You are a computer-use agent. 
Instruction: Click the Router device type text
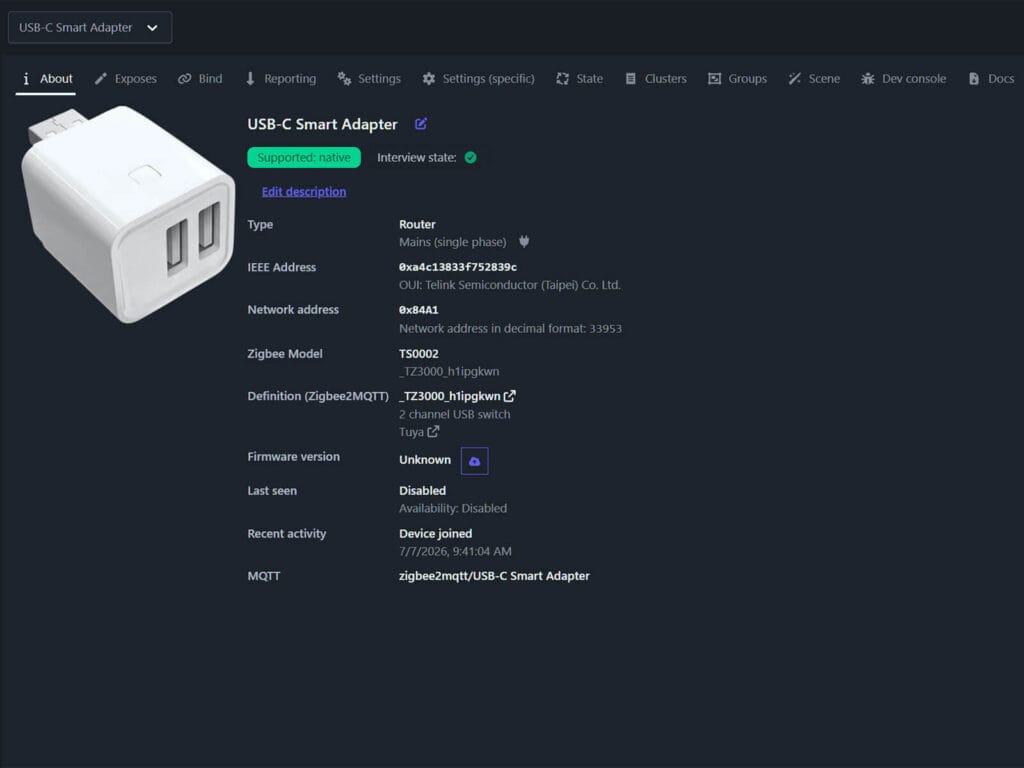pos(417,224)
